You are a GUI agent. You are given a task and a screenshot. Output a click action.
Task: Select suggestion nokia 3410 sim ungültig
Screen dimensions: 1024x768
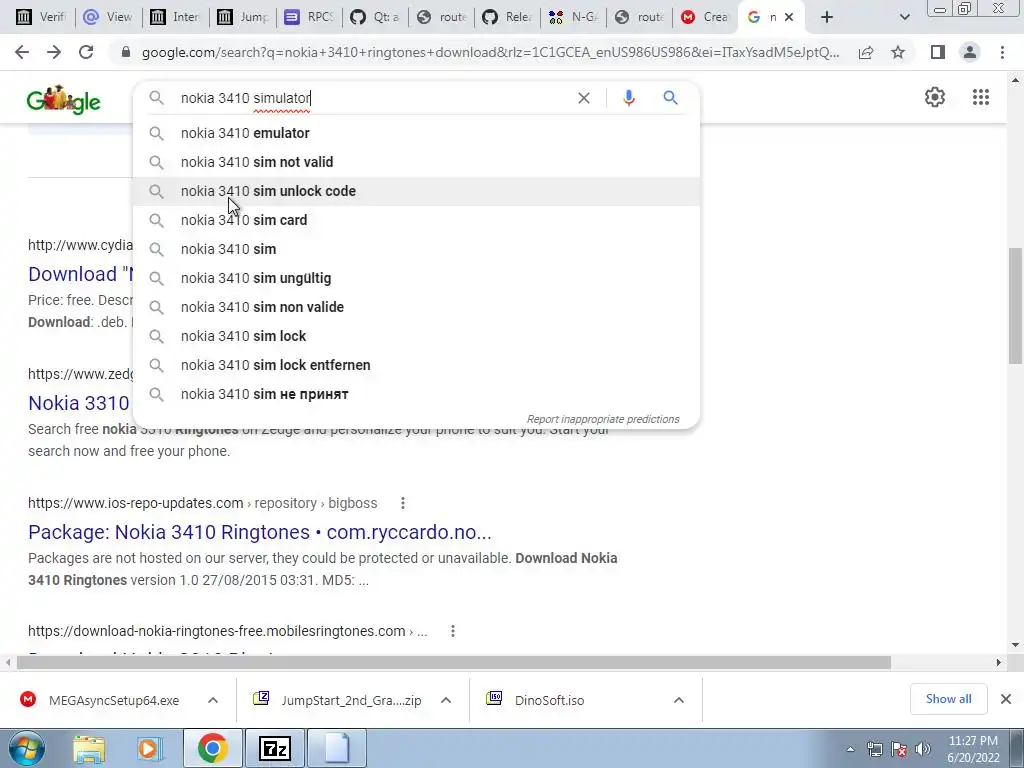(417, 278)
